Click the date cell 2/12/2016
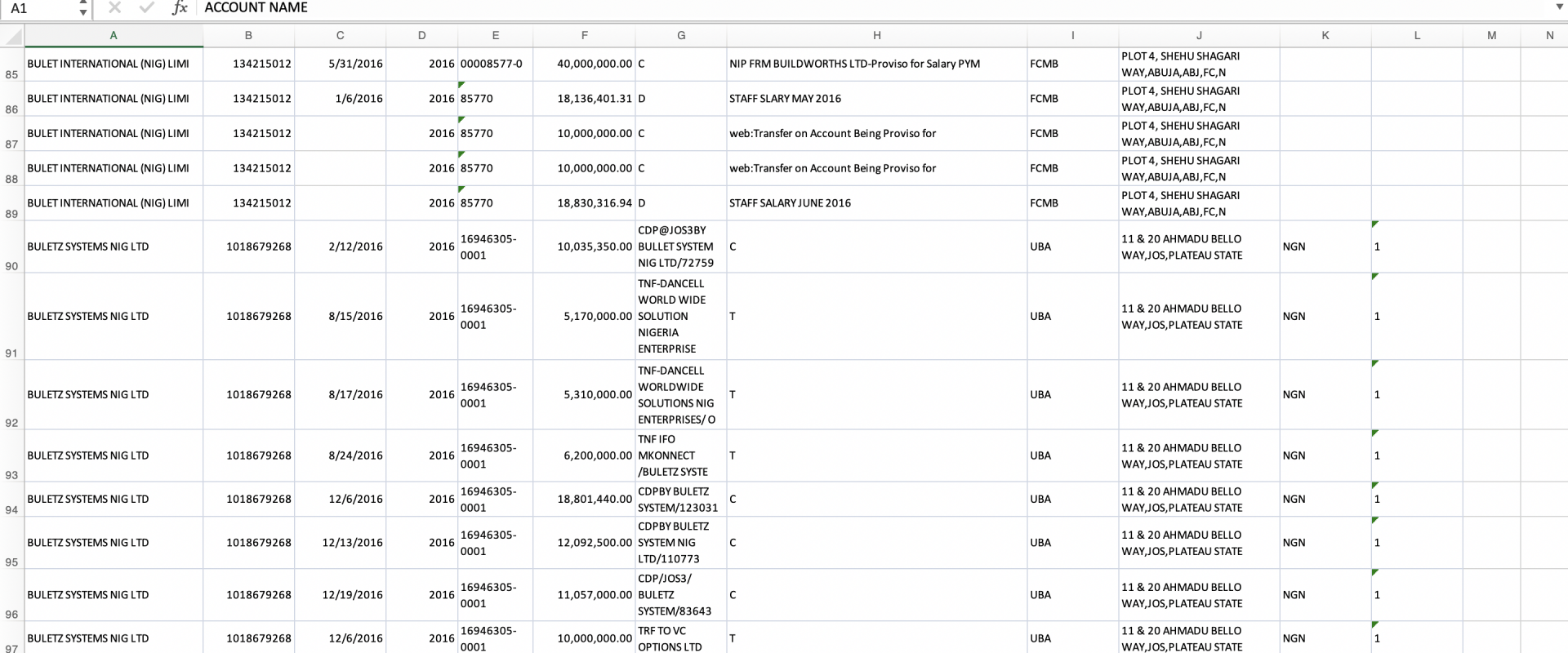1568x653 pixels. tap(340, 247)
